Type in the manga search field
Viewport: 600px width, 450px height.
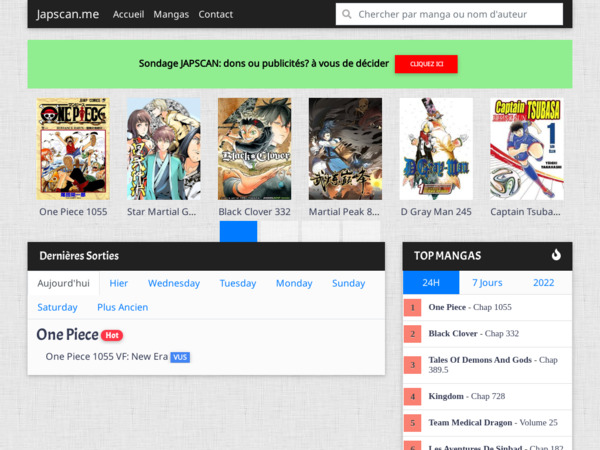pos(460,15)
